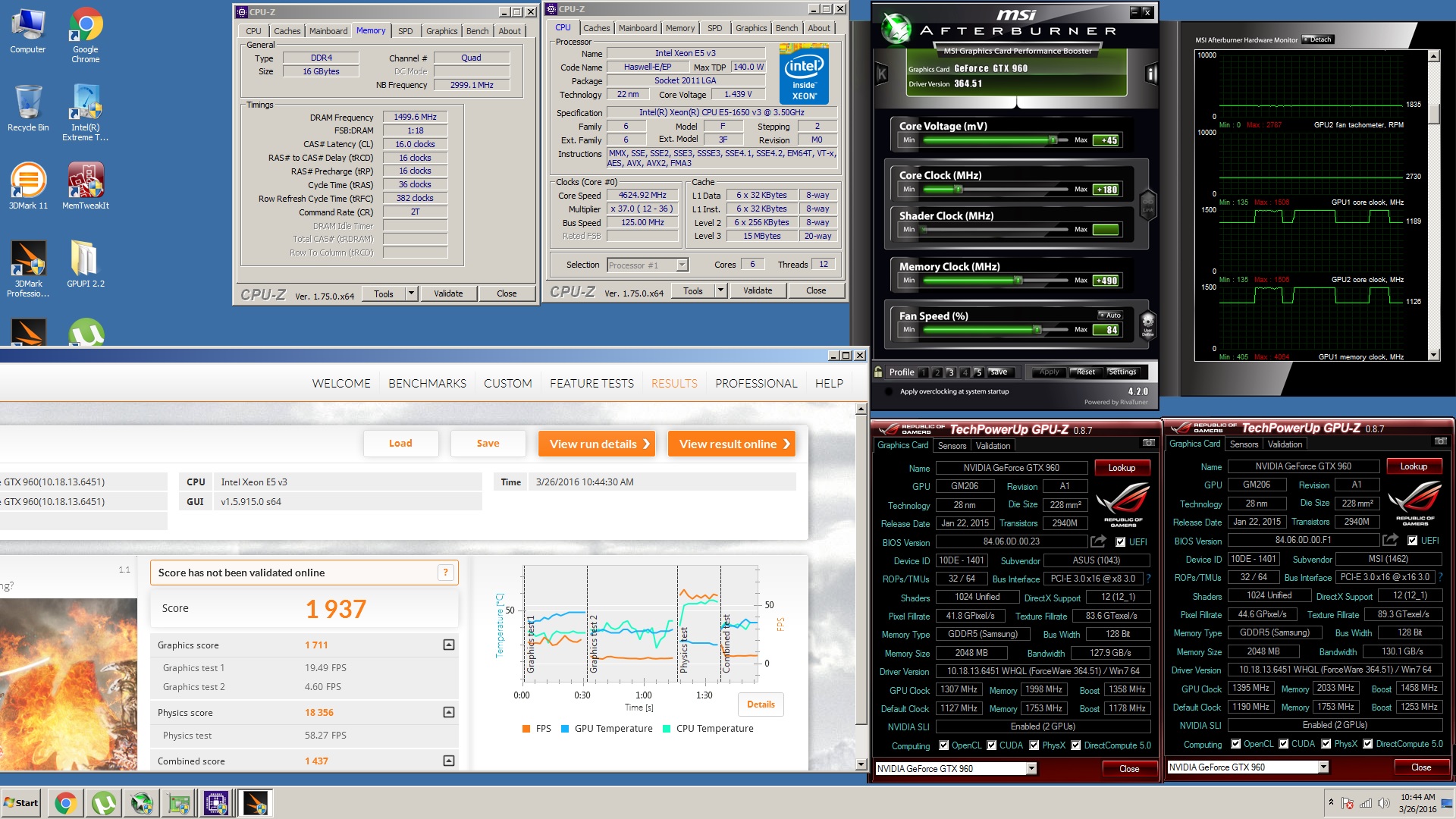The width and height of the screenshot is (1456, 819).
Task: Open the FEATURE TESTS tab in 3DMark
Action: click(591, 384)
